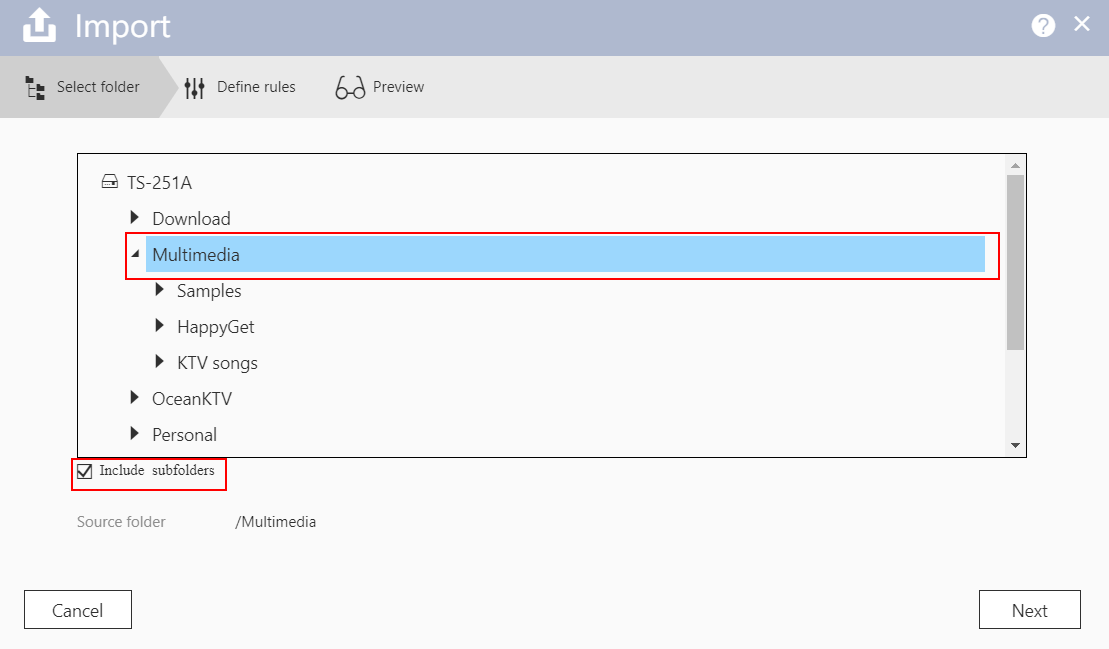
Task: Click the sliders icon beside Define rules
Action: click(x=195, y=88)
